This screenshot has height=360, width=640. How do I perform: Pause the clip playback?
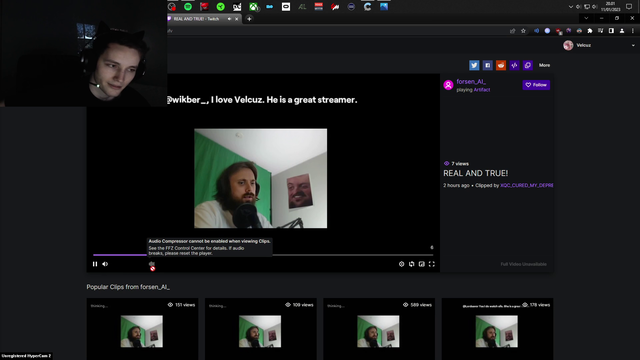[x=95, y=264]
